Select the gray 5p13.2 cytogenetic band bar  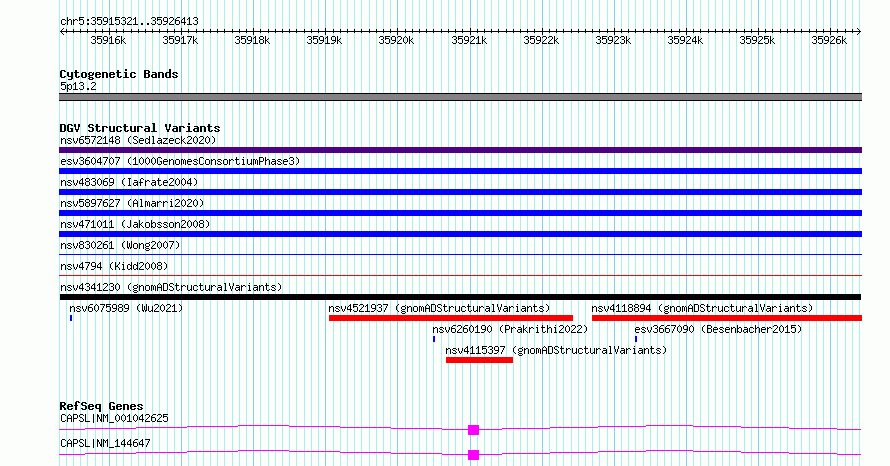(x=460, y=97)
